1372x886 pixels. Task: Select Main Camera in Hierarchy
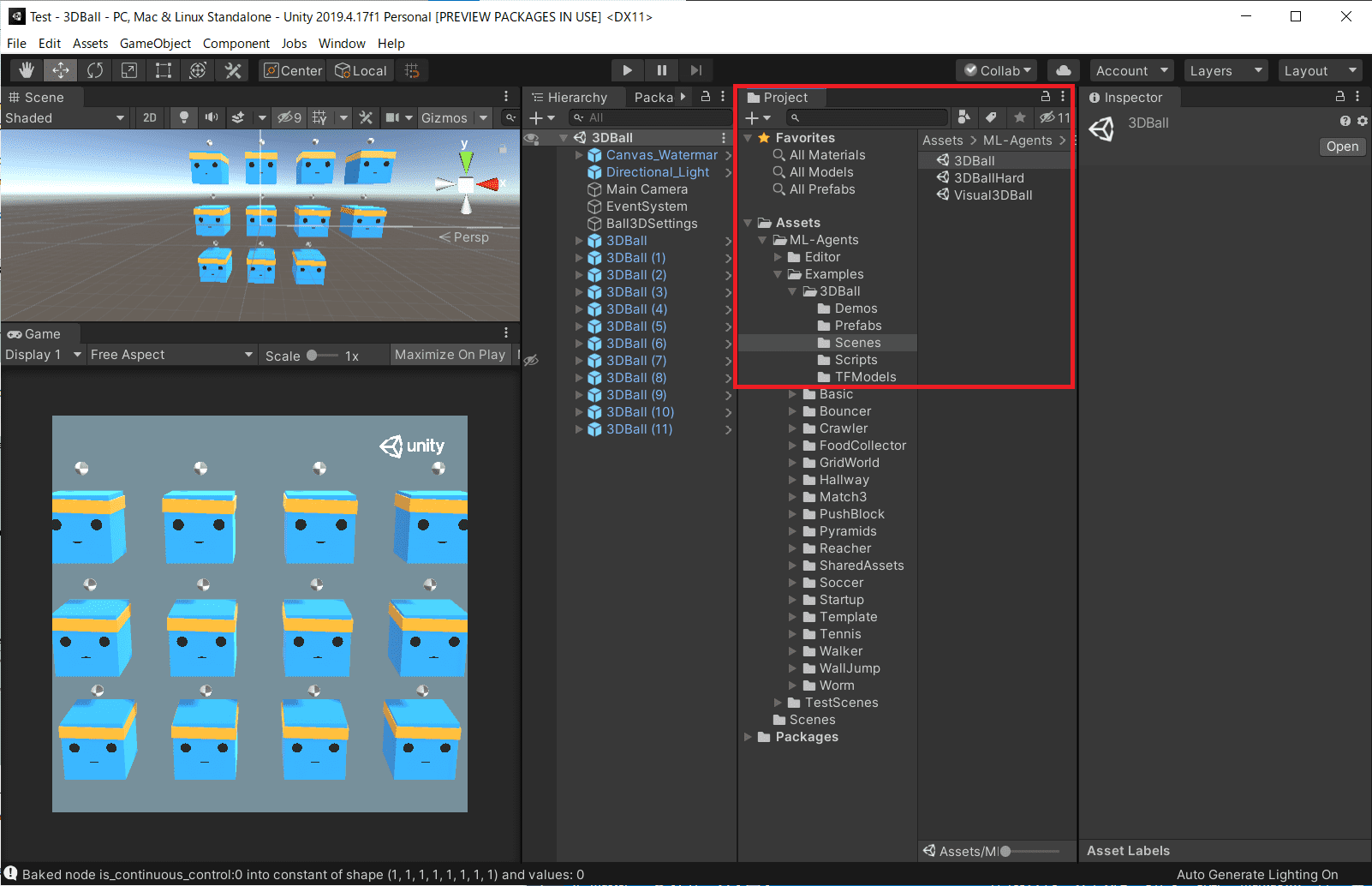click(647, 189)
